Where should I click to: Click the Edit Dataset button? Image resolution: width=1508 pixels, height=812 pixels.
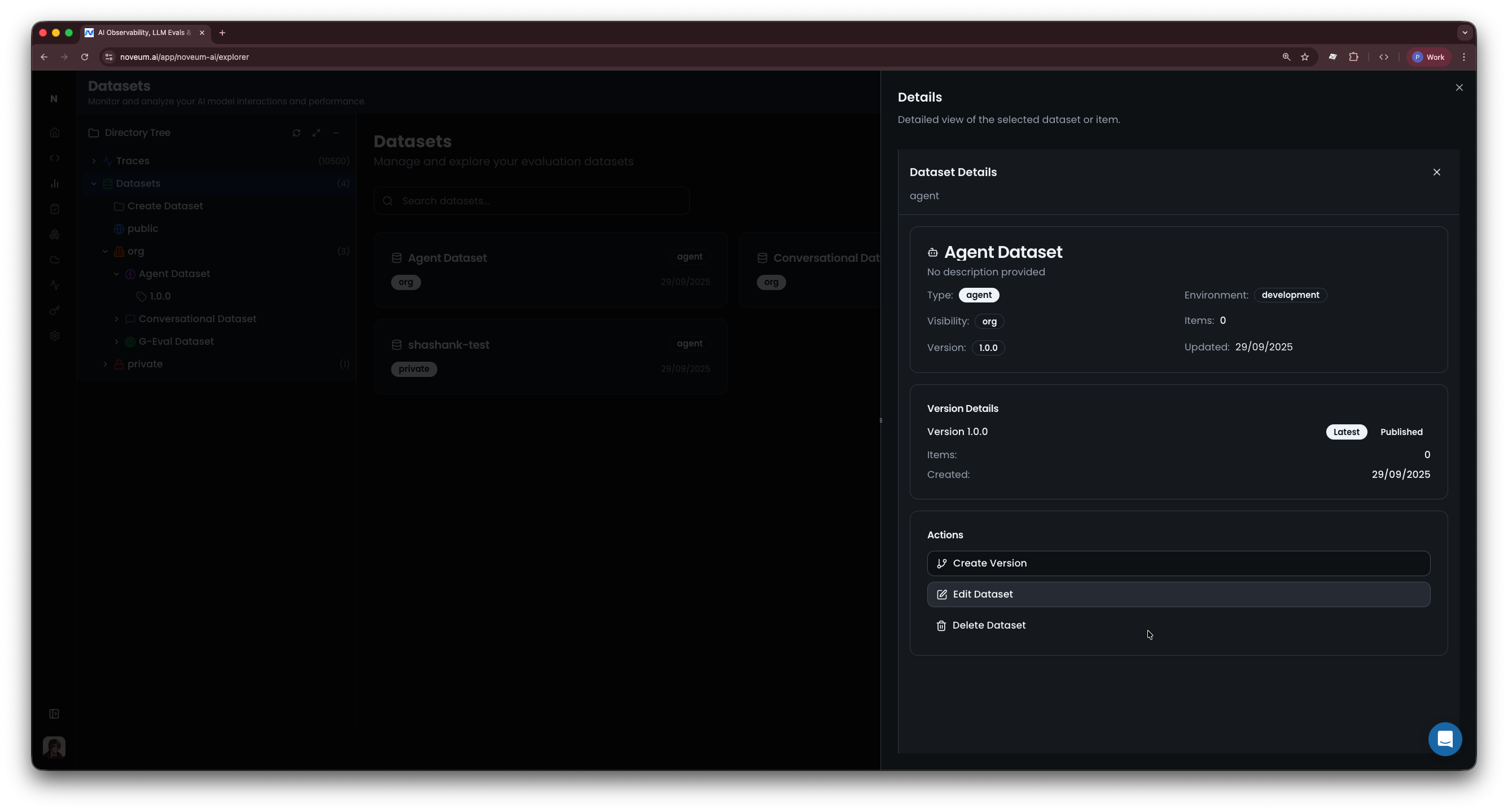pyautogui.click(x=1178, y=594)
